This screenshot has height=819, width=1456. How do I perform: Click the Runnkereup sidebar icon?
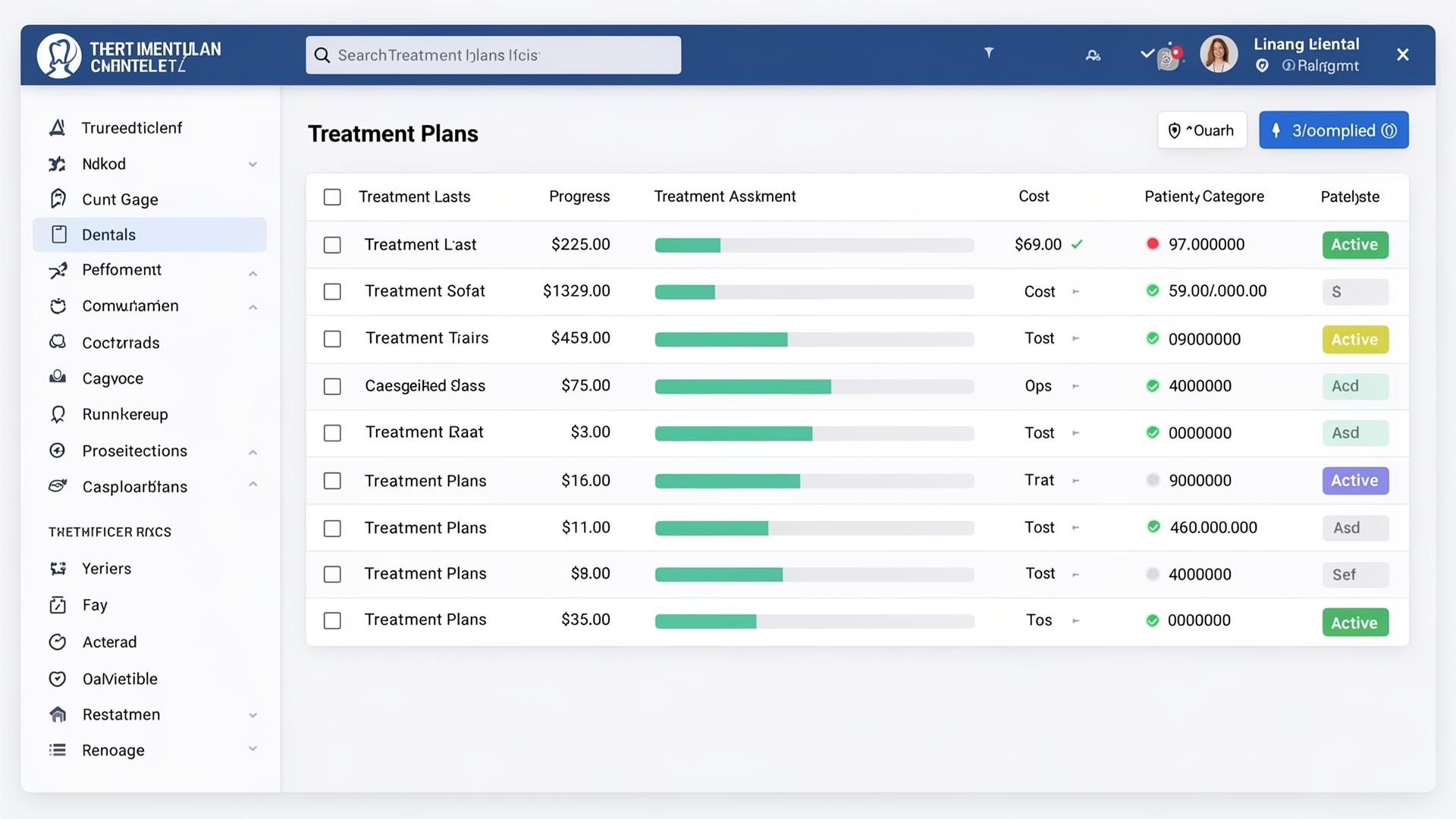[x=58, y=414]
